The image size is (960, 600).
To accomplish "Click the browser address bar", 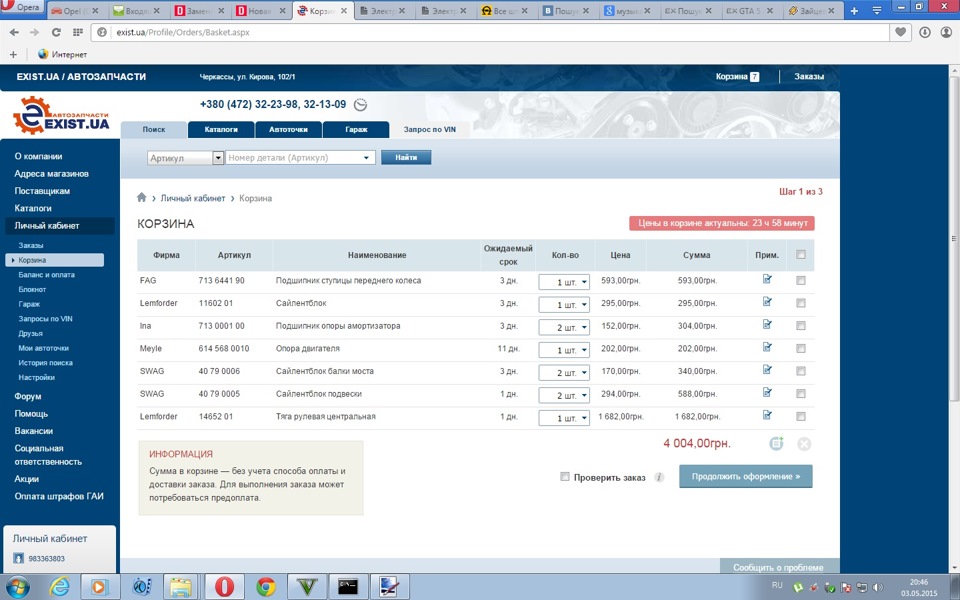I will [490, 32].
